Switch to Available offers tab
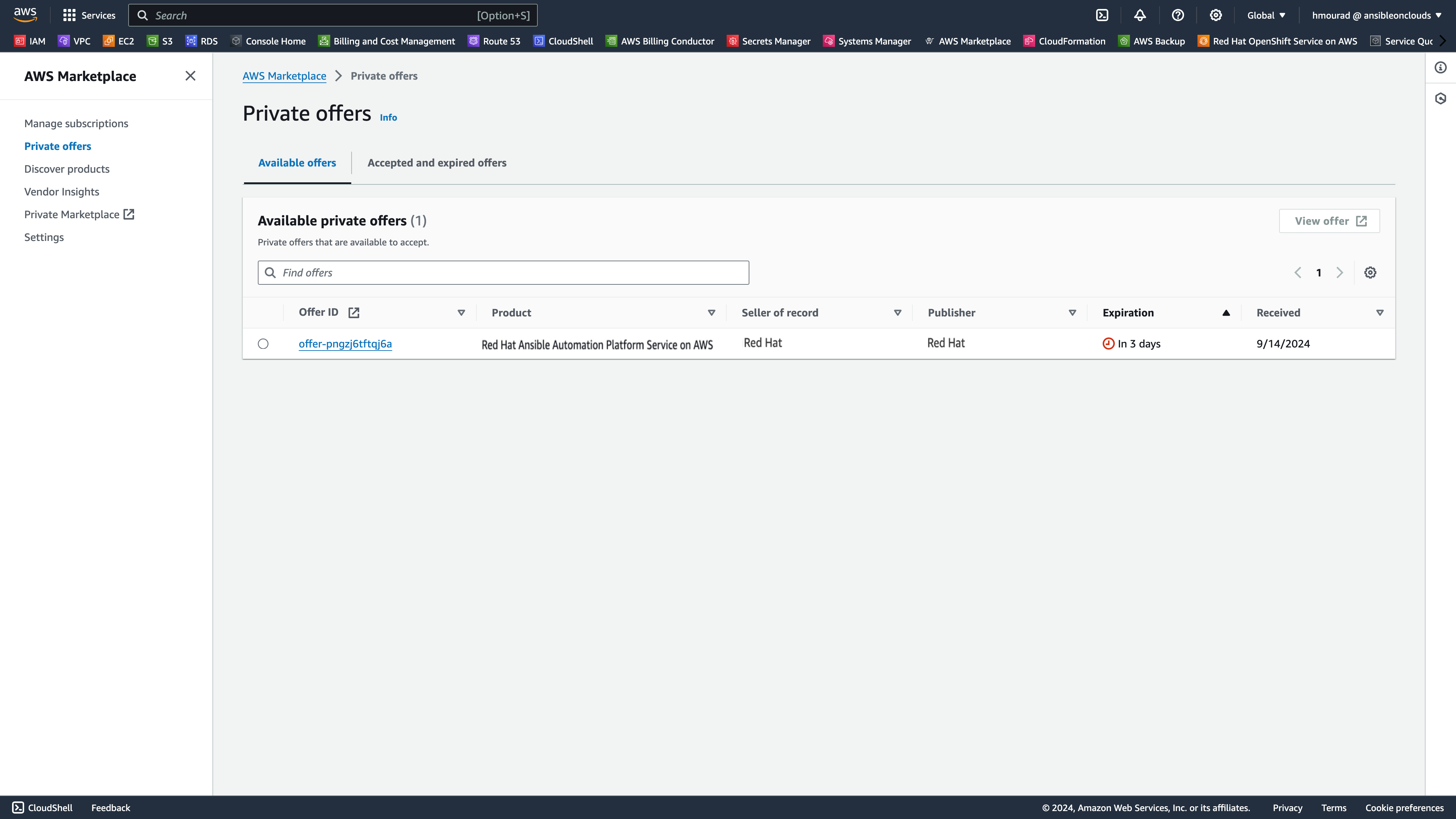This screenshot has width=1456, height=819. (x=297, y=162)
